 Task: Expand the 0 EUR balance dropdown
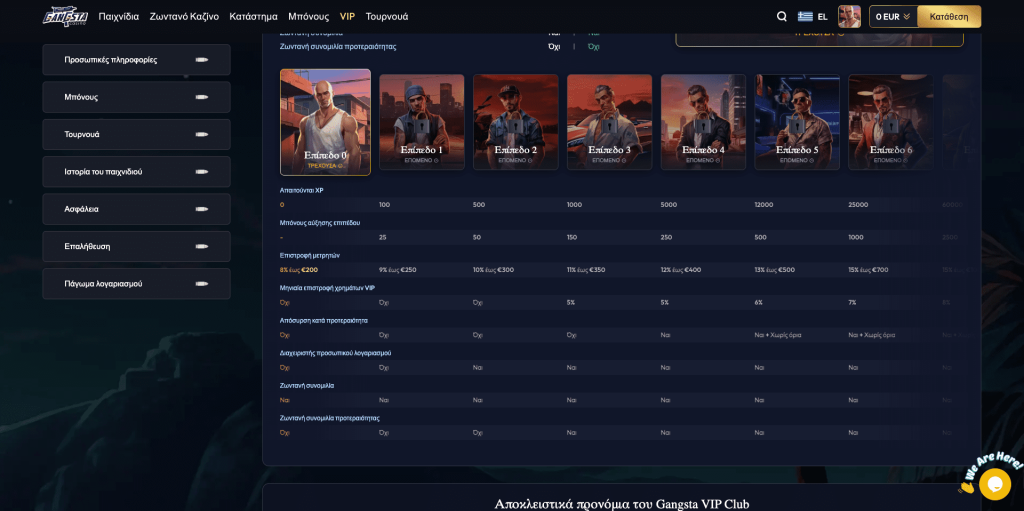(x=893, y=16)
